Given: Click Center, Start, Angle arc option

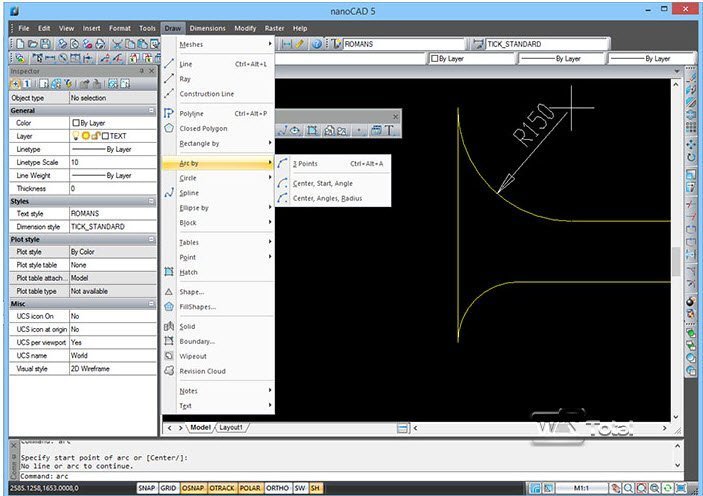Looking at the screenshot, I should click(322, 184).
